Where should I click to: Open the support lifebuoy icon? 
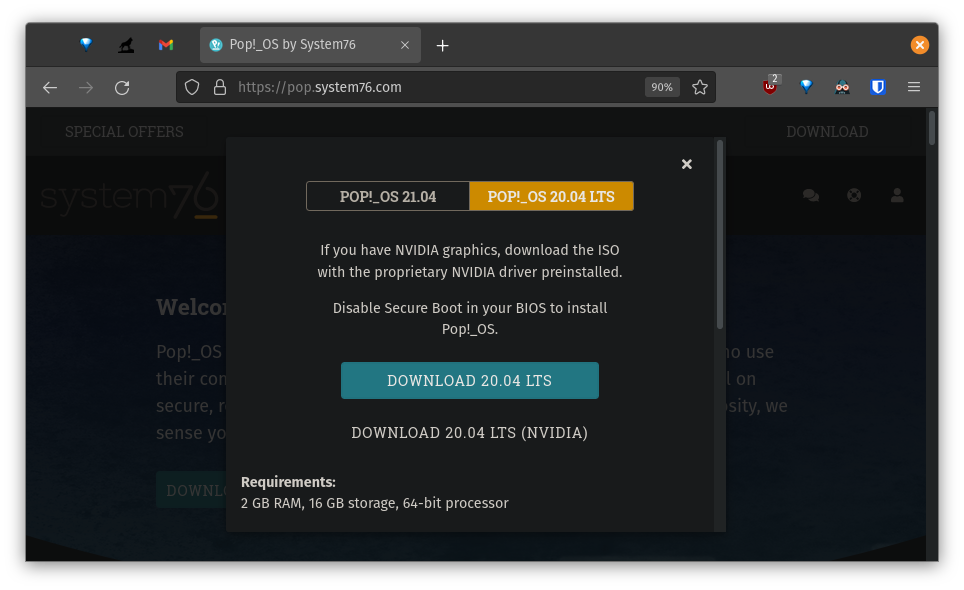(854, 195)
